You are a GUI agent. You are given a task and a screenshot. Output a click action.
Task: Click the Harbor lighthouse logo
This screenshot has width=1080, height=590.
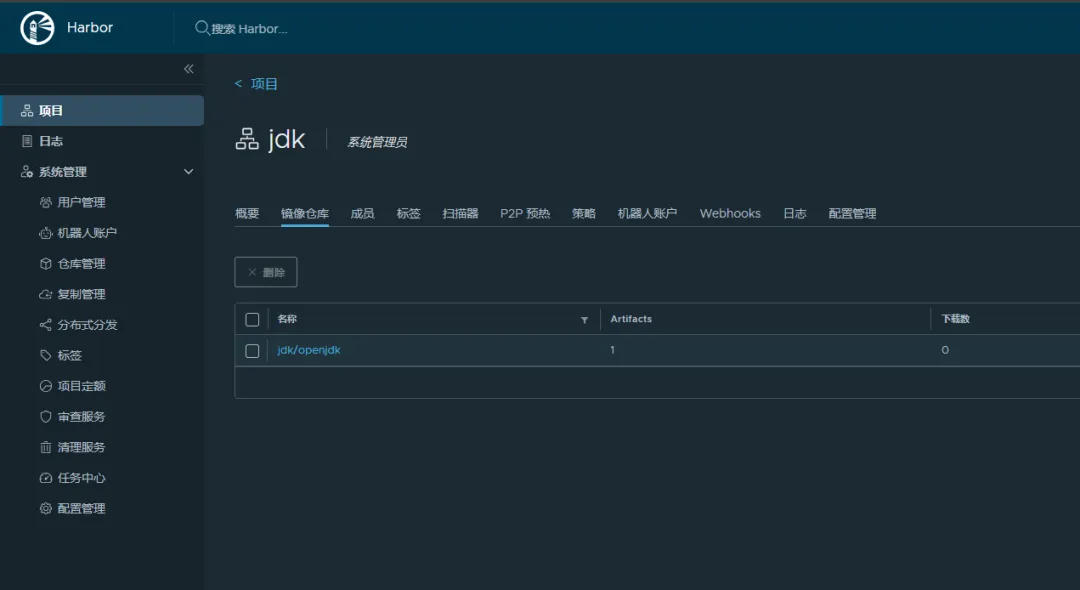tap(37, 28)
